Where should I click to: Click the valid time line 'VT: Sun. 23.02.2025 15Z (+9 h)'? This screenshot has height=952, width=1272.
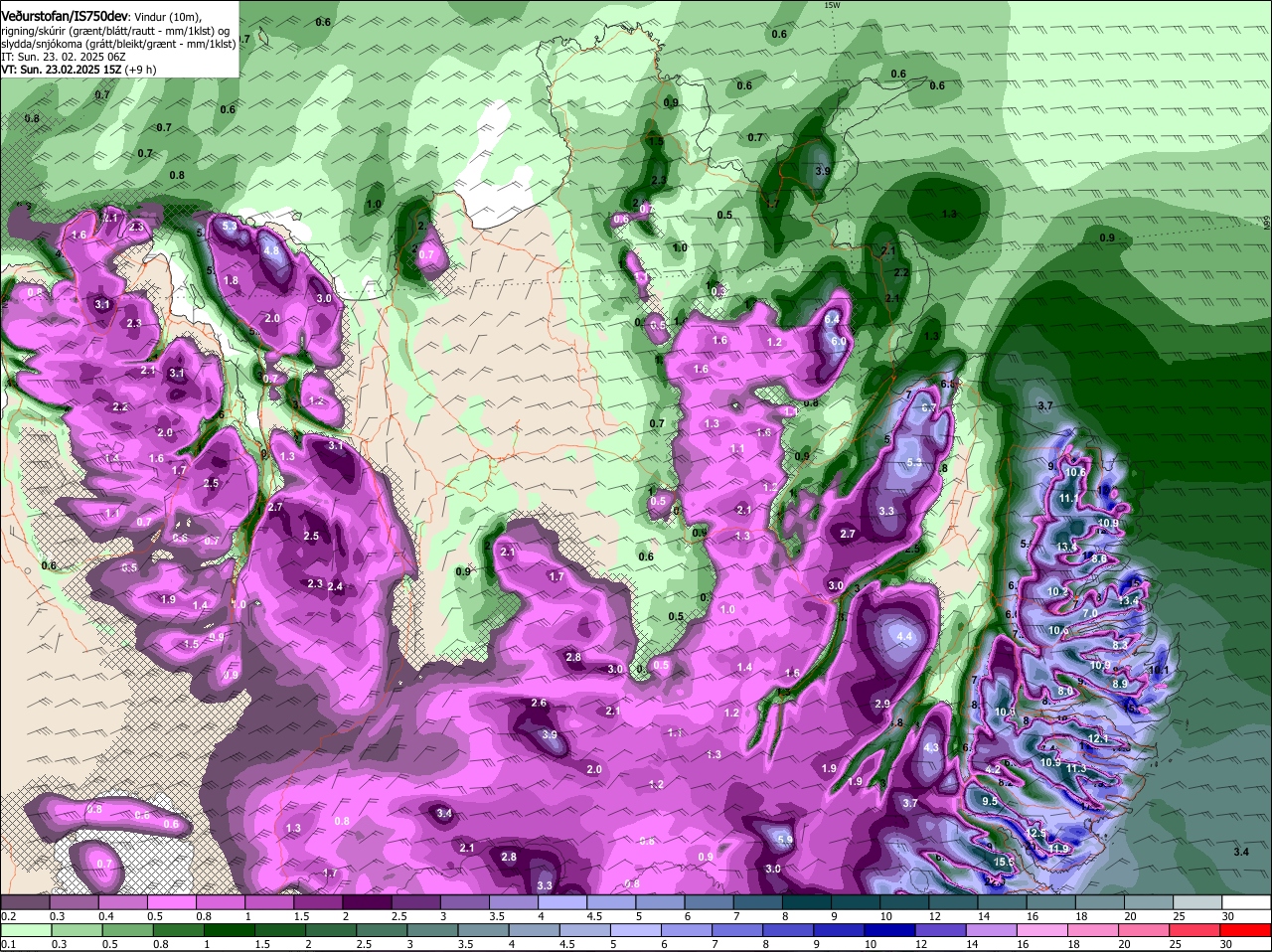(78, 70)
